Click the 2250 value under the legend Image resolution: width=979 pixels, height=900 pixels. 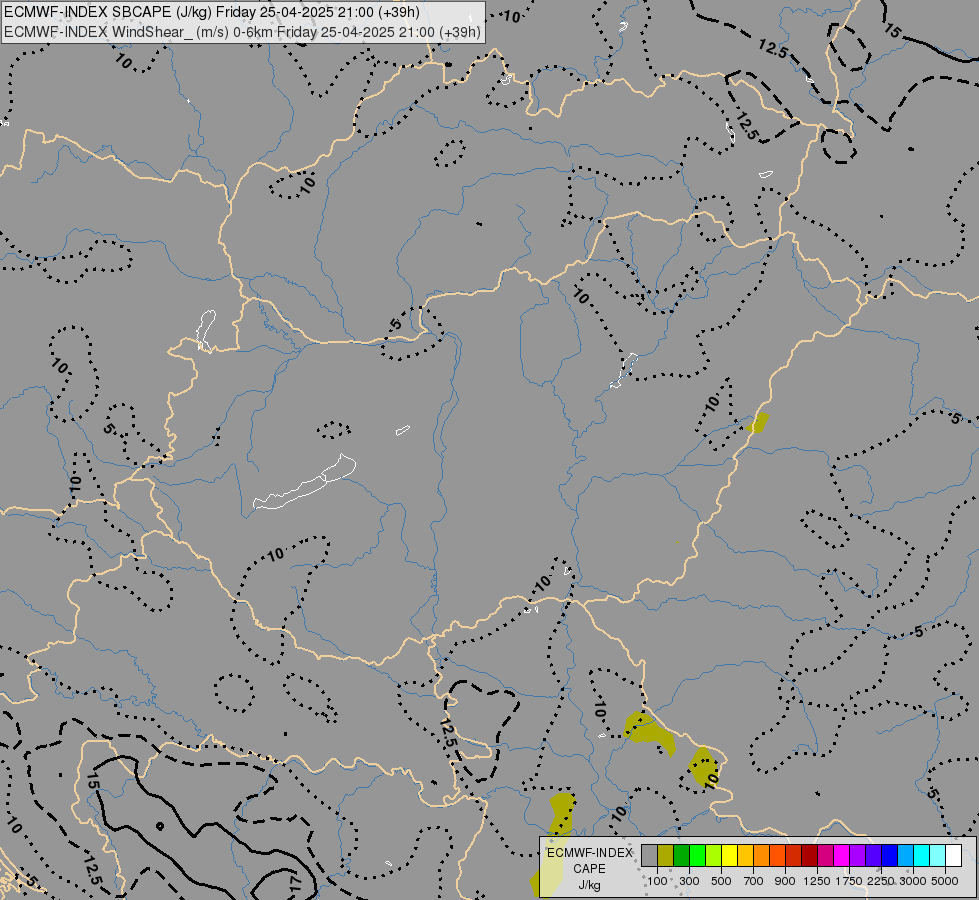coord(880,881)
